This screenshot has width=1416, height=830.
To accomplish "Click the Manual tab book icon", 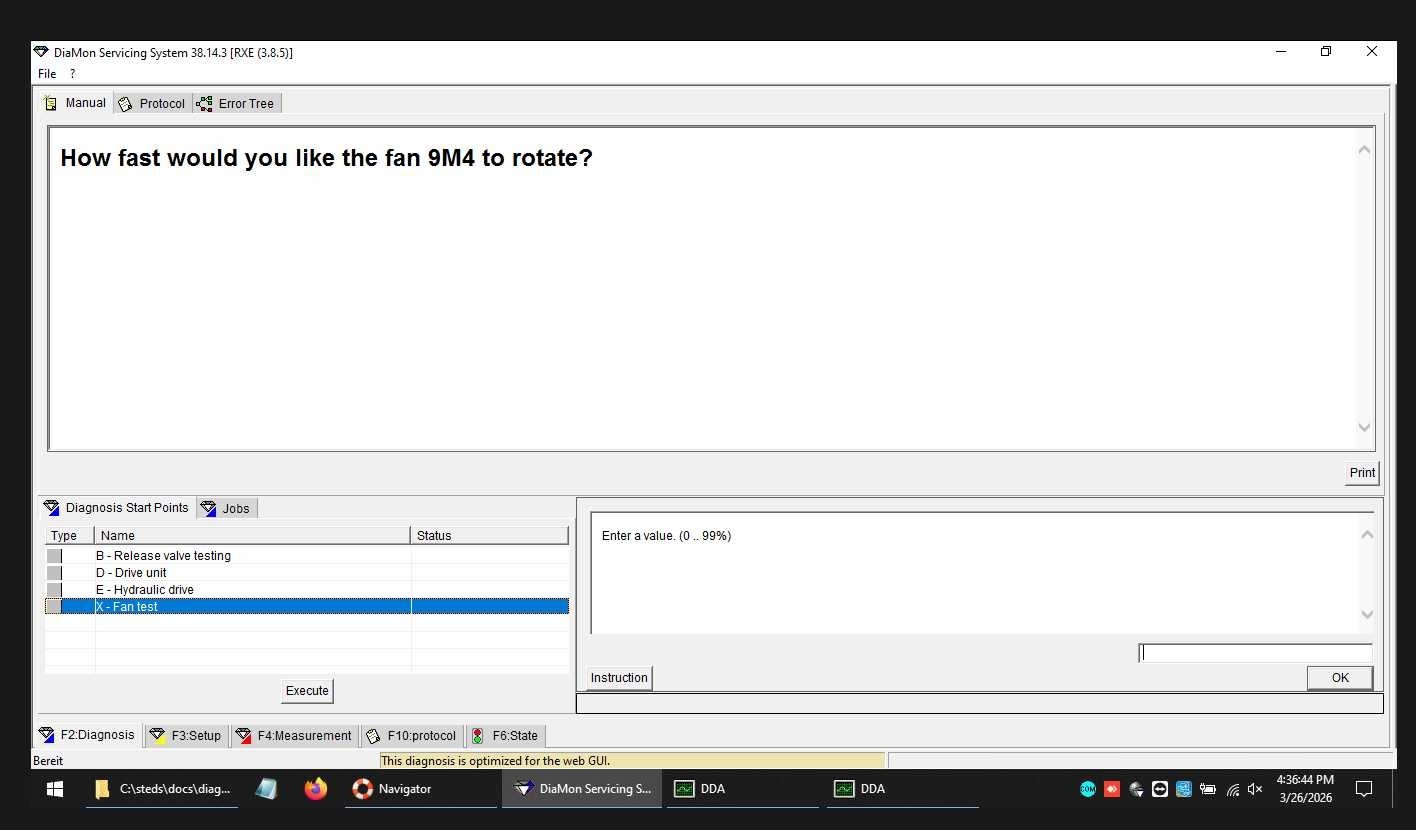I will 51,103.
